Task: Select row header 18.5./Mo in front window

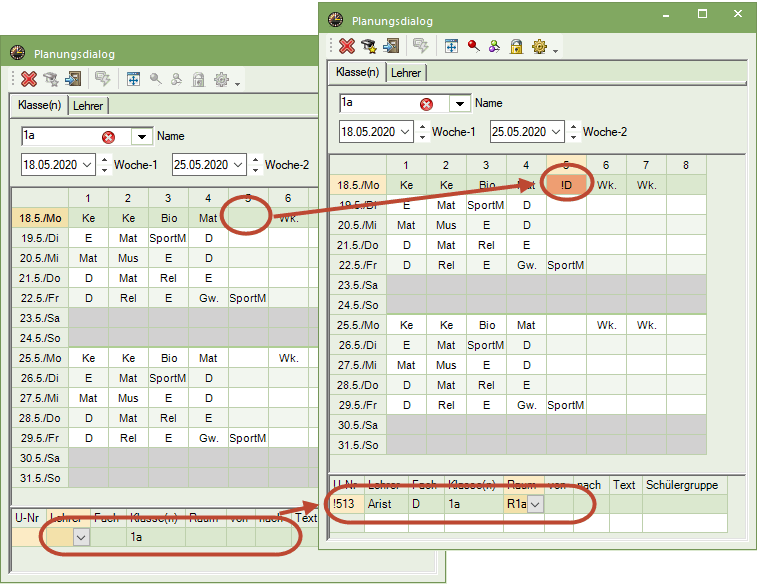Action: click(x=358, y=185)
